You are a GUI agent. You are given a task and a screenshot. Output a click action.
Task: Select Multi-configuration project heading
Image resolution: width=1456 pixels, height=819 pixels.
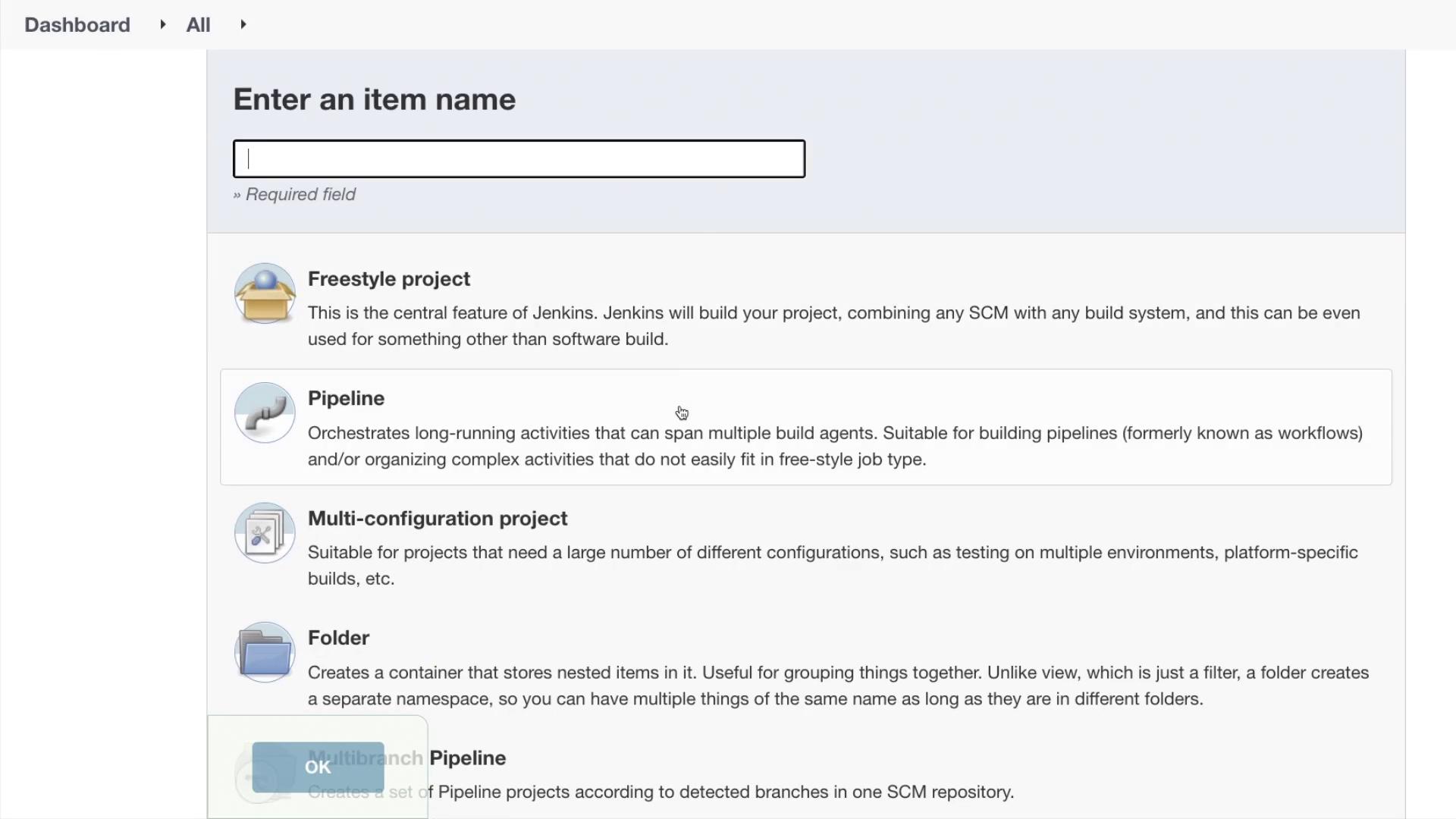tap(437, 519)
